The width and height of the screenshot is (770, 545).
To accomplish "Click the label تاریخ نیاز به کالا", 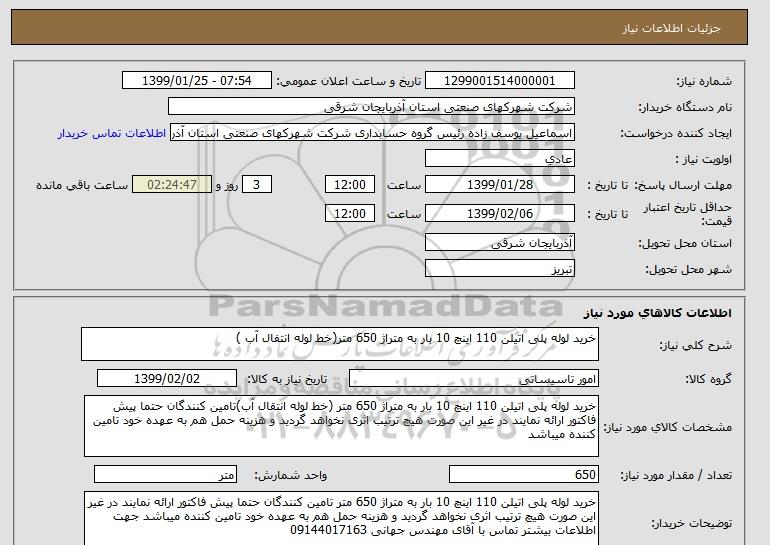I will tap(287, 379).
